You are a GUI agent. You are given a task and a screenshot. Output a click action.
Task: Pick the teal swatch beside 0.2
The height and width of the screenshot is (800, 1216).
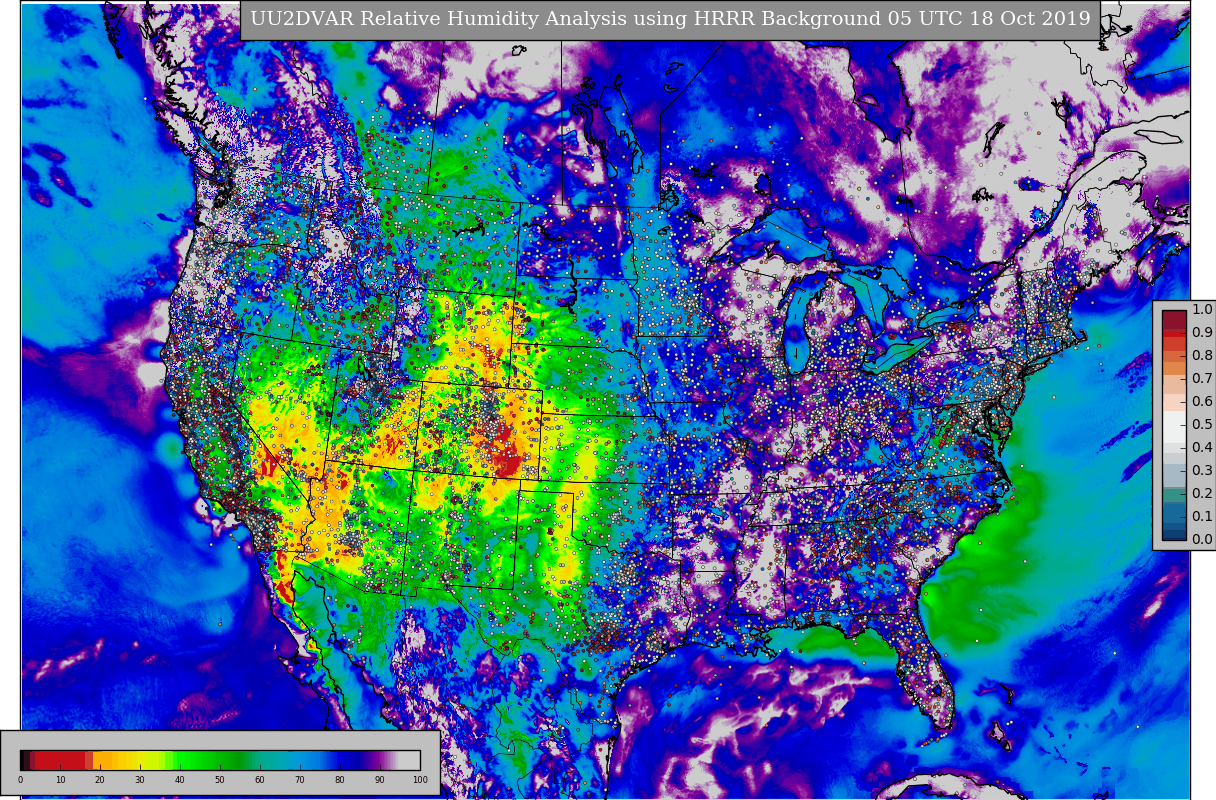pos(1174,494)
